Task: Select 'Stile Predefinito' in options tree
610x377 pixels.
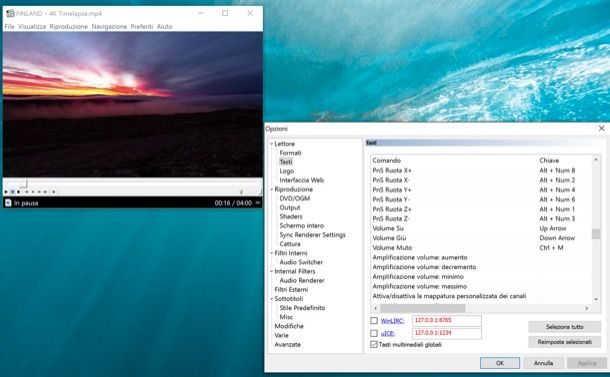Action: (302, 308)
